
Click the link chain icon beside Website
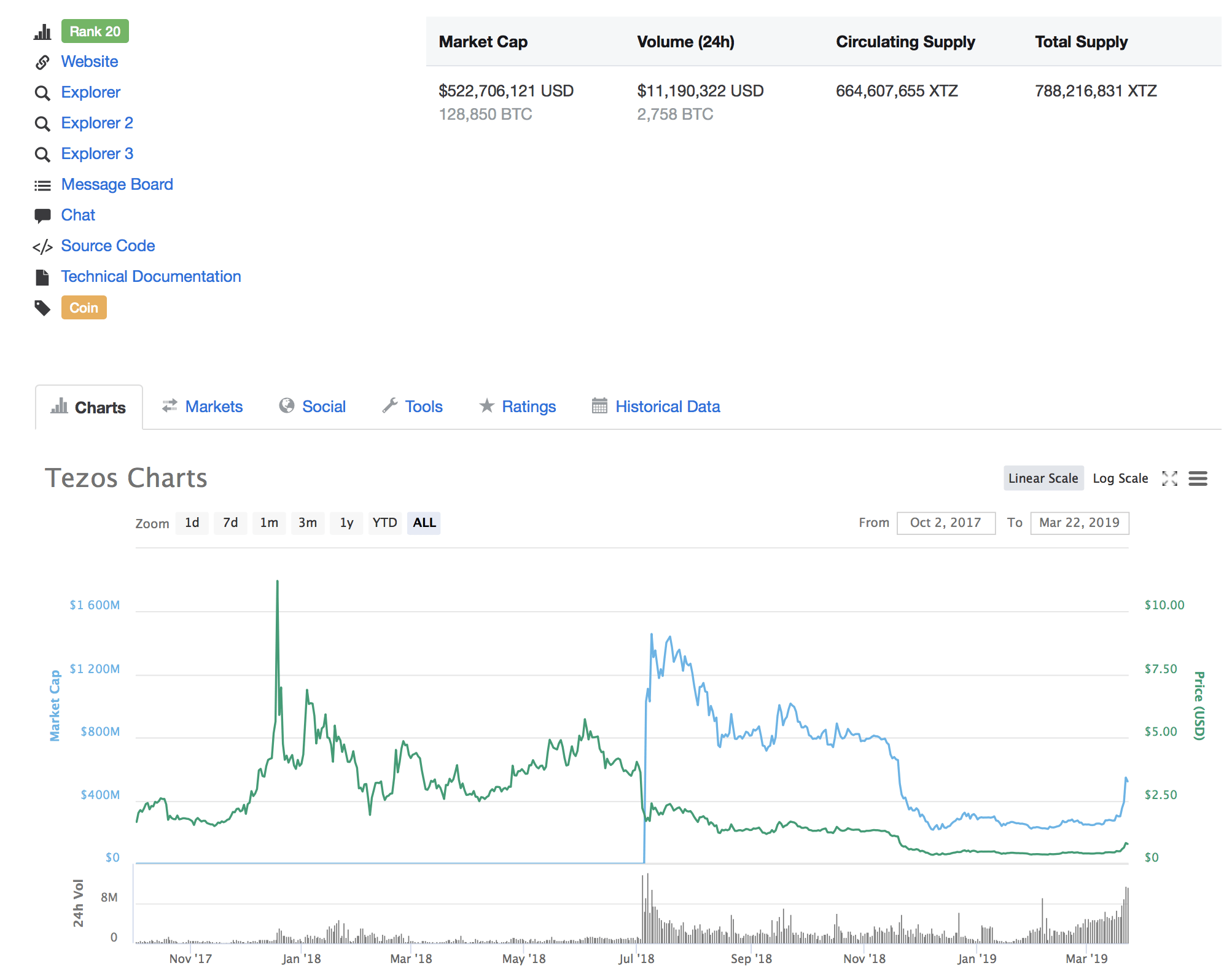click(42, 62)
